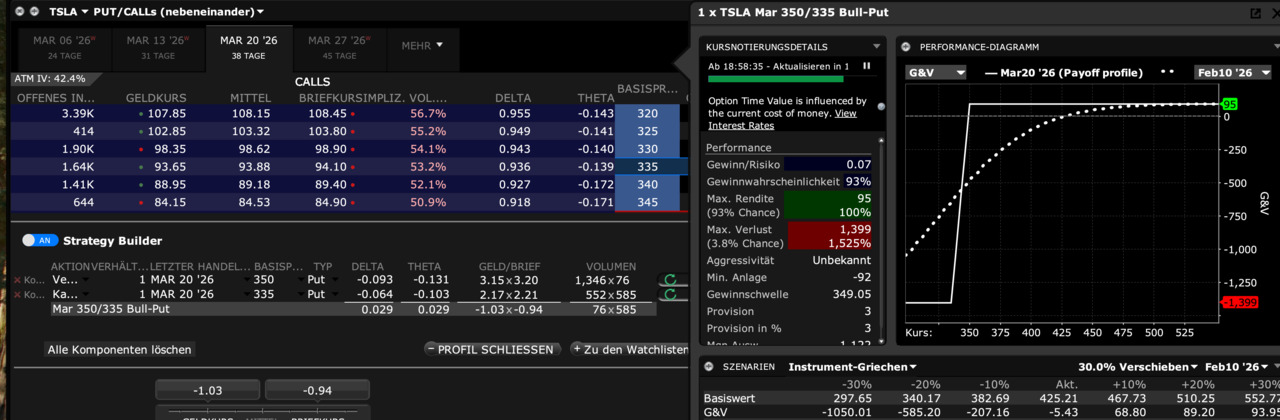Open the Instrument-Griechen scenario dropdown
Image resolution: width=1280 pixels, height=420 pixels.
coord(852,367)
